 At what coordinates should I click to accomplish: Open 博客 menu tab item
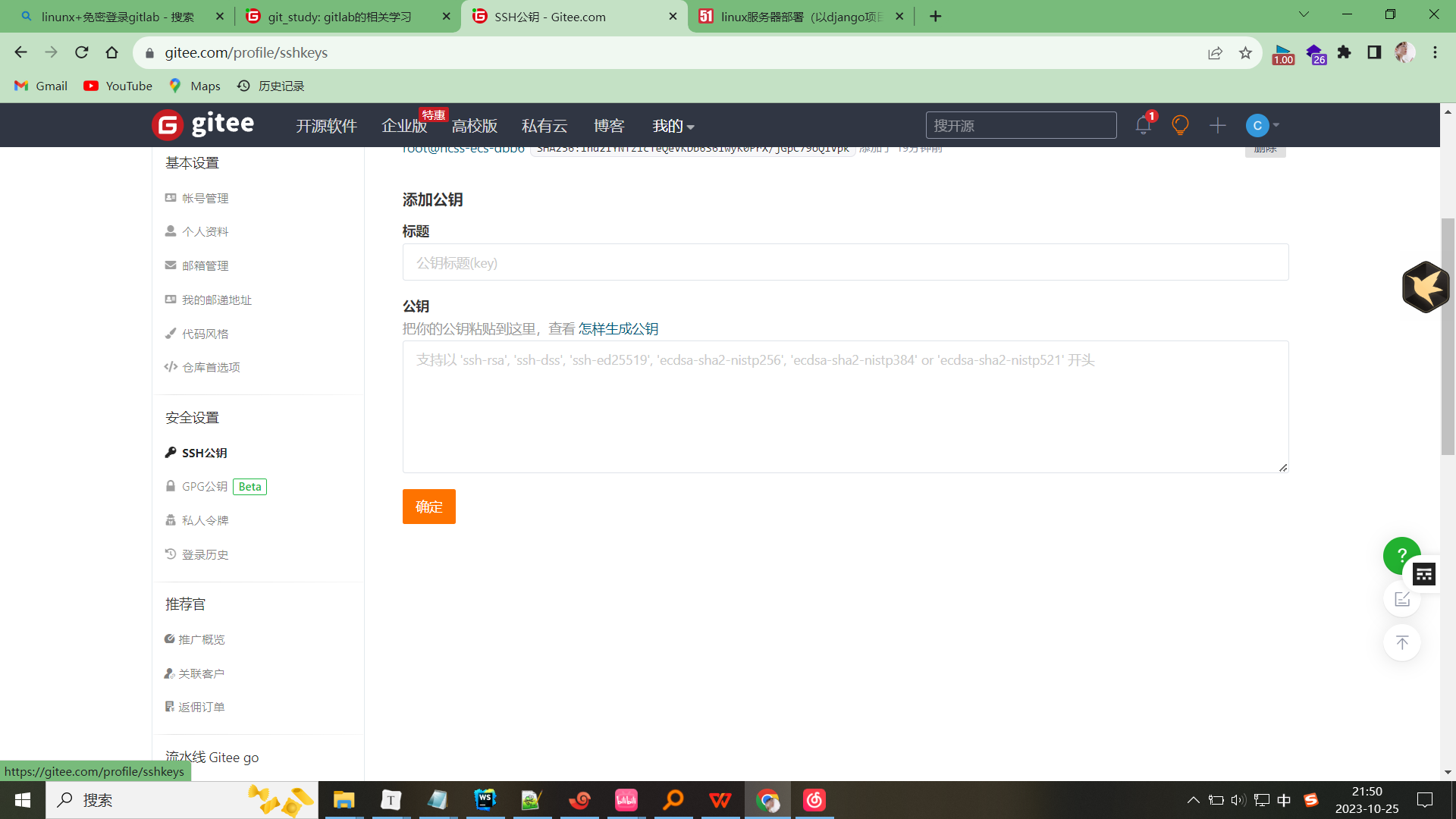611,125
